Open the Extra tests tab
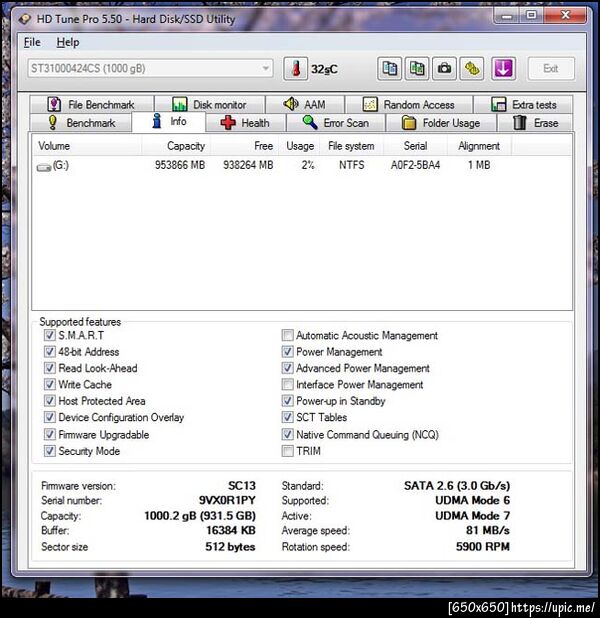 (x=523, y=104)
